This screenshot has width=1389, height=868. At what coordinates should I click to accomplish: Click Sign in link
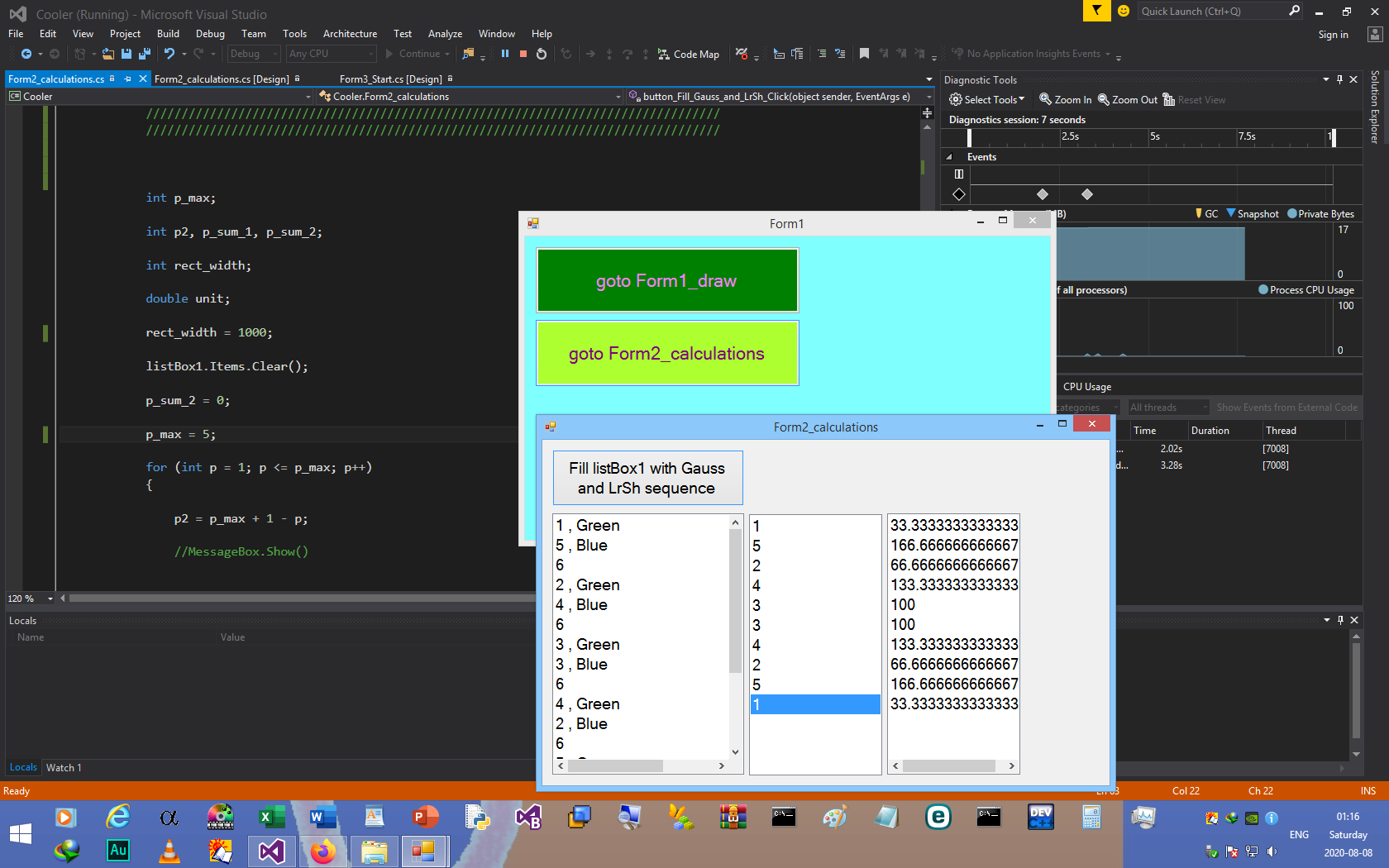(x=1333, y=35)
